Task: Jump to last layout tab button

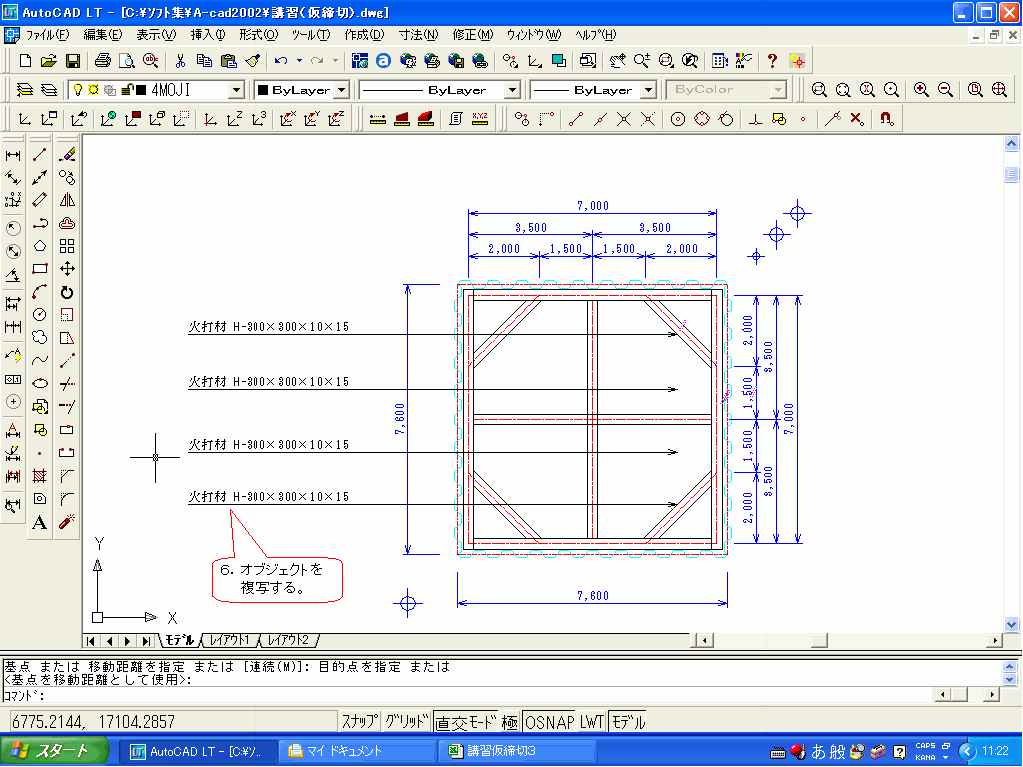Action: tap(147, 641)
